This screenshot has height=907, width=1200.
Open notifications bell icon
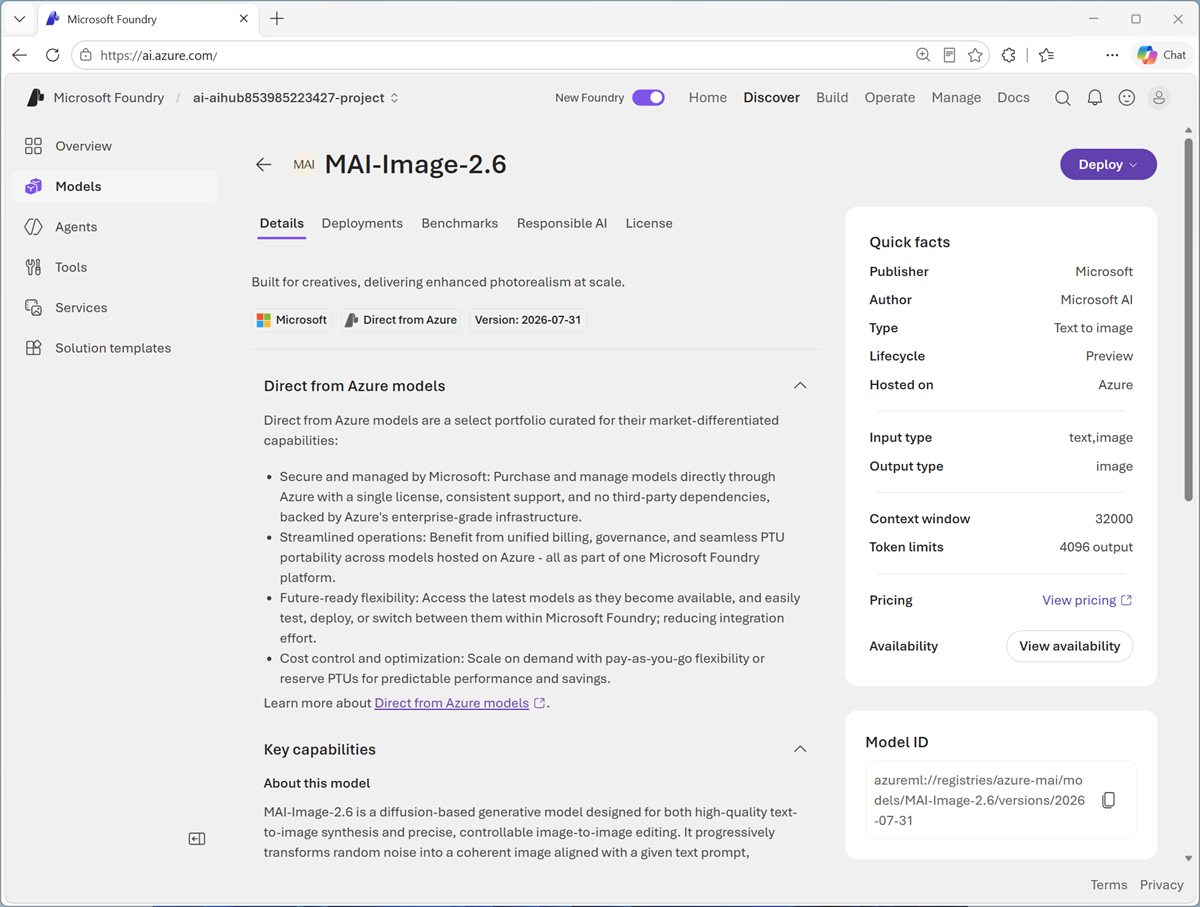(1095, 98)
